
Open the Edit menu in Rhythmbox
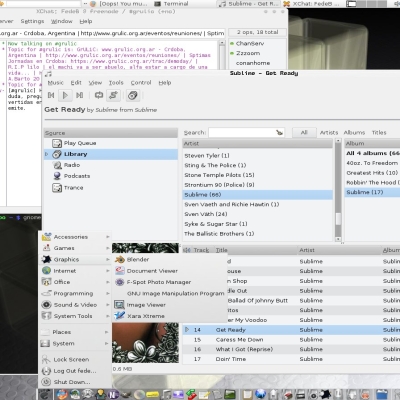(x=76, y=83)
